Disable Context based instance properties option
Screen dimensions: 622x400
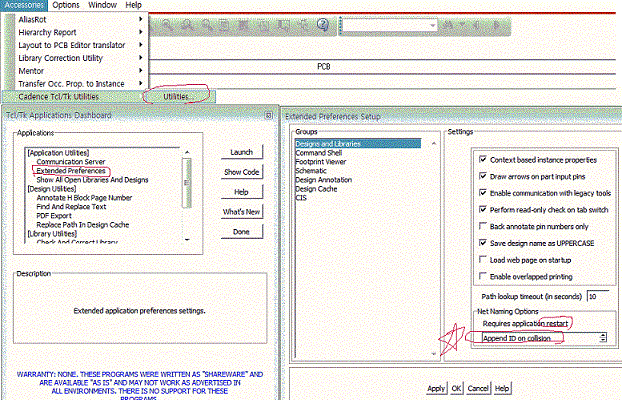(484, 160)
